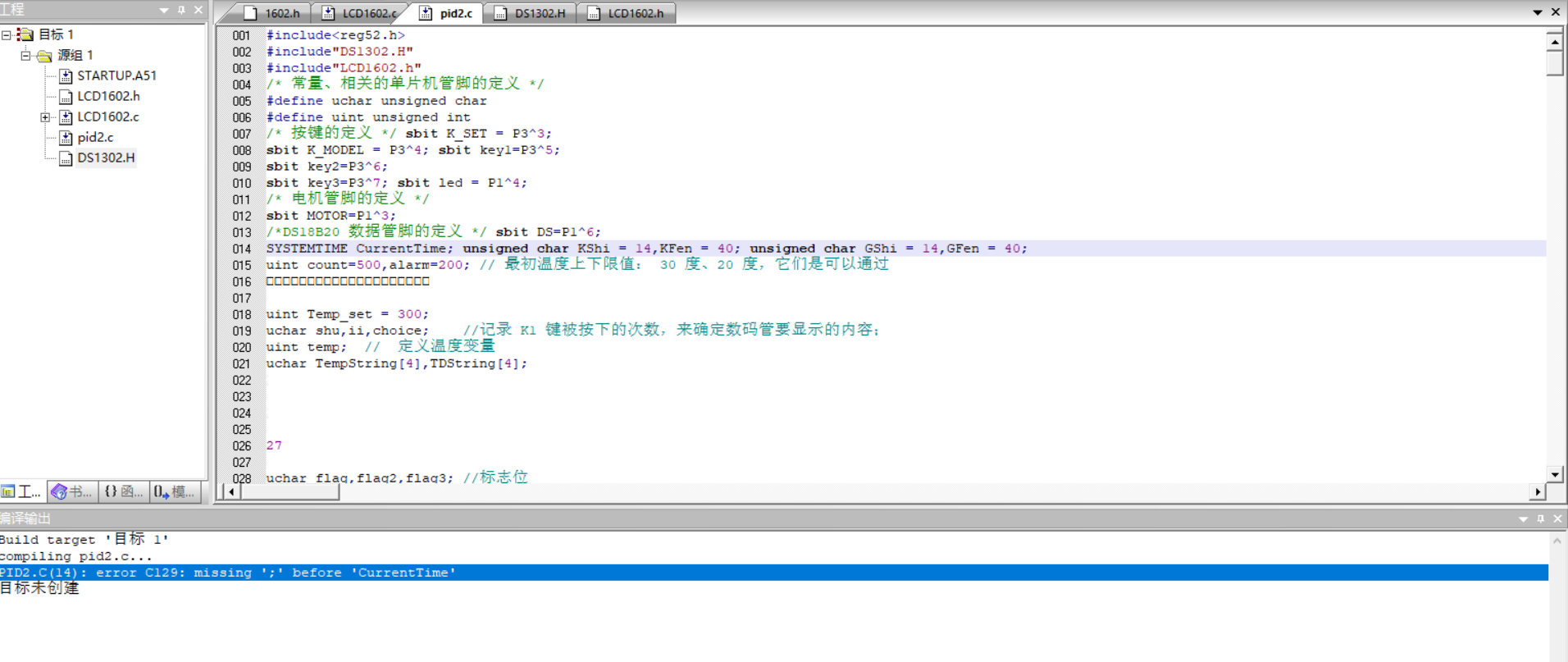
Task: Click the uchar TempString[4] code line
Action: coord(396,363)
